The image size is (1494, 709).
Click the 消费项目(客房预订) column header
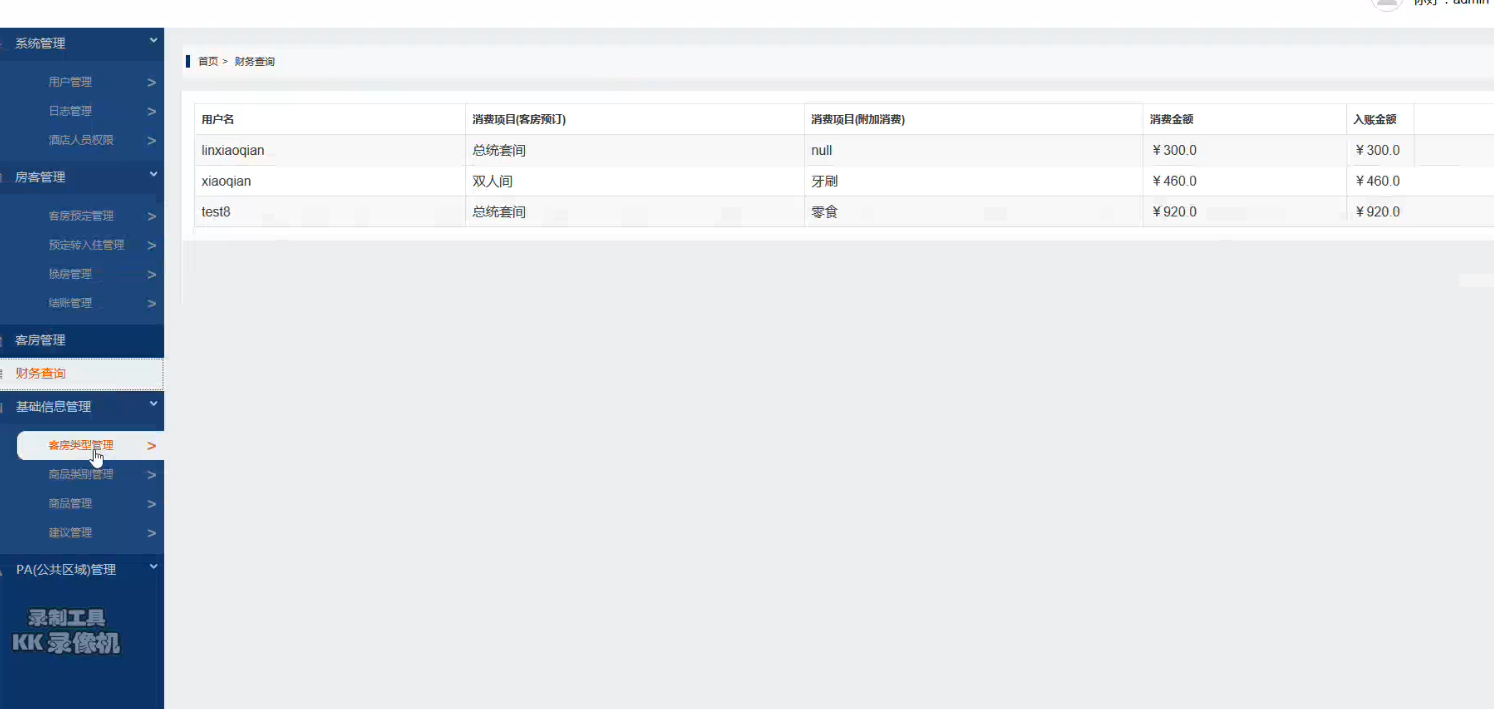(519, 120)
